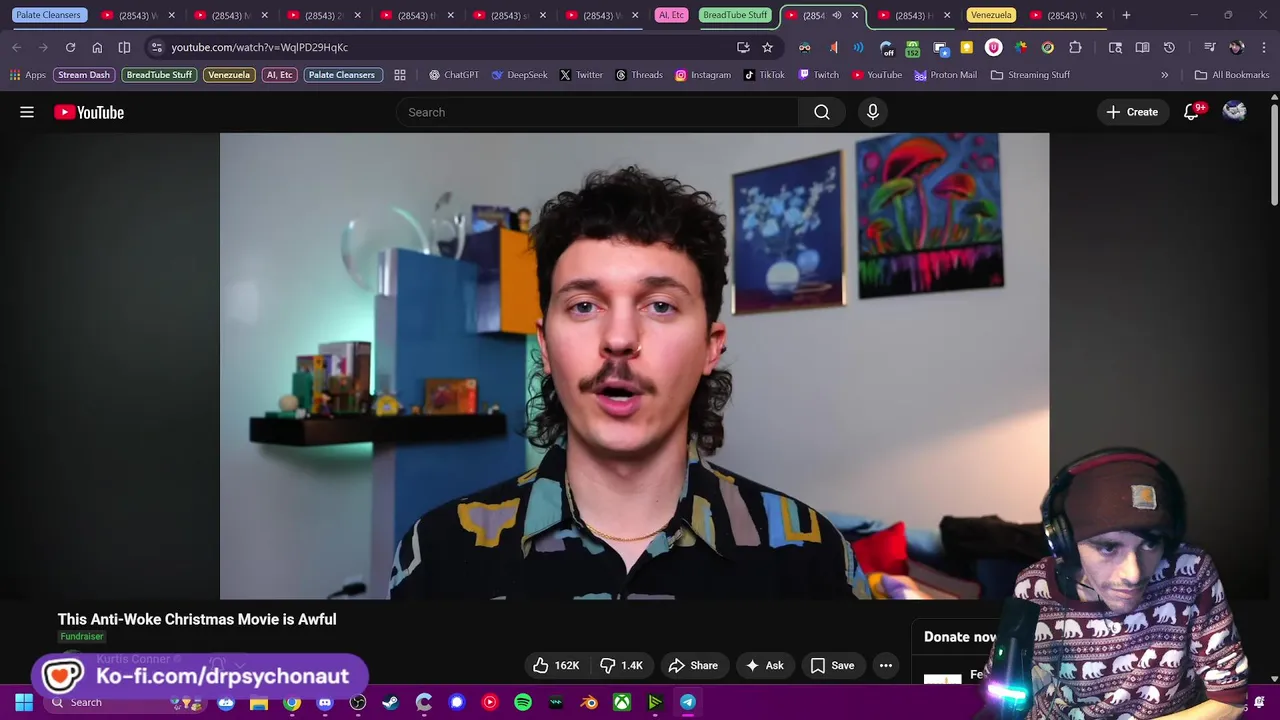Open the Stream Dash bookmark group

click(84, 75)
